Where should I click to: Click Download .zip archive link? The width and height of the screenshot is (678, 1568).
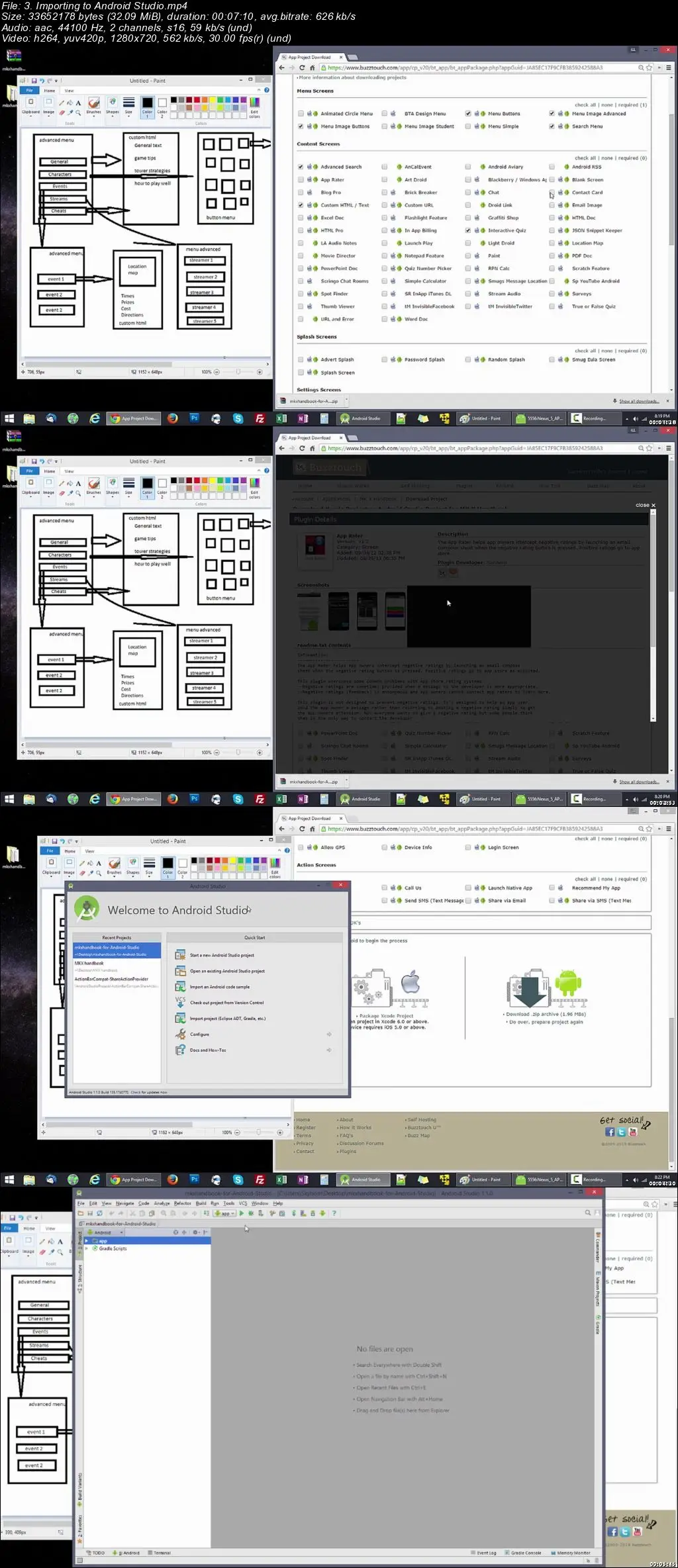point(546,1014)
